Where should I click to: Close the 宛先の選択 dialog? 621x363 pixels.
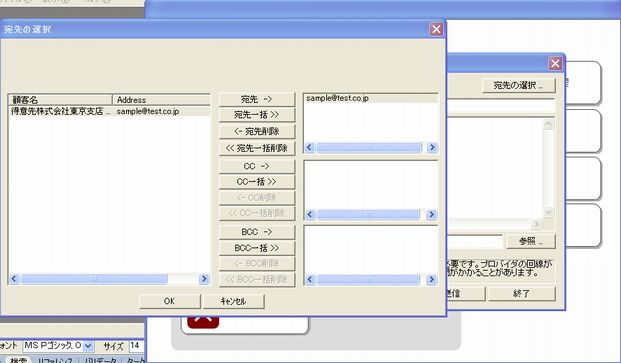click(x=436, y=29)
